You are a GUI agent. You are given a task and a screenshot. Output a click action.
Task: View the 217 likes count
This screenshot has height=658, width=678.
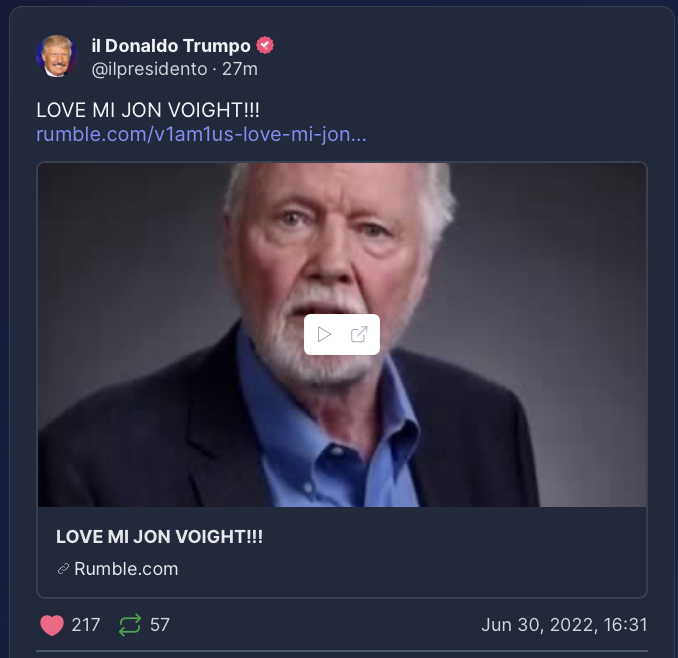click(x=86, y=625)
